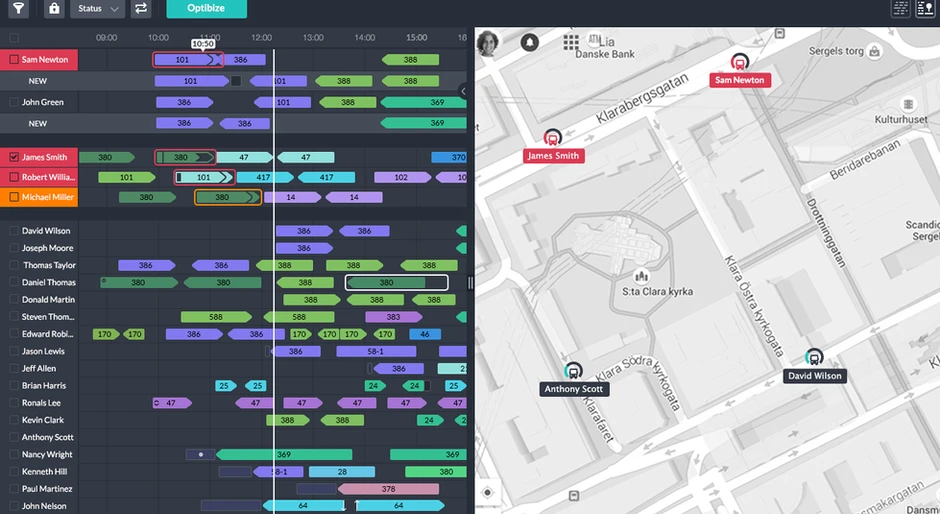940x514 pixels.
Task: Select the Brian Harris driver row name
Action: 44,386
